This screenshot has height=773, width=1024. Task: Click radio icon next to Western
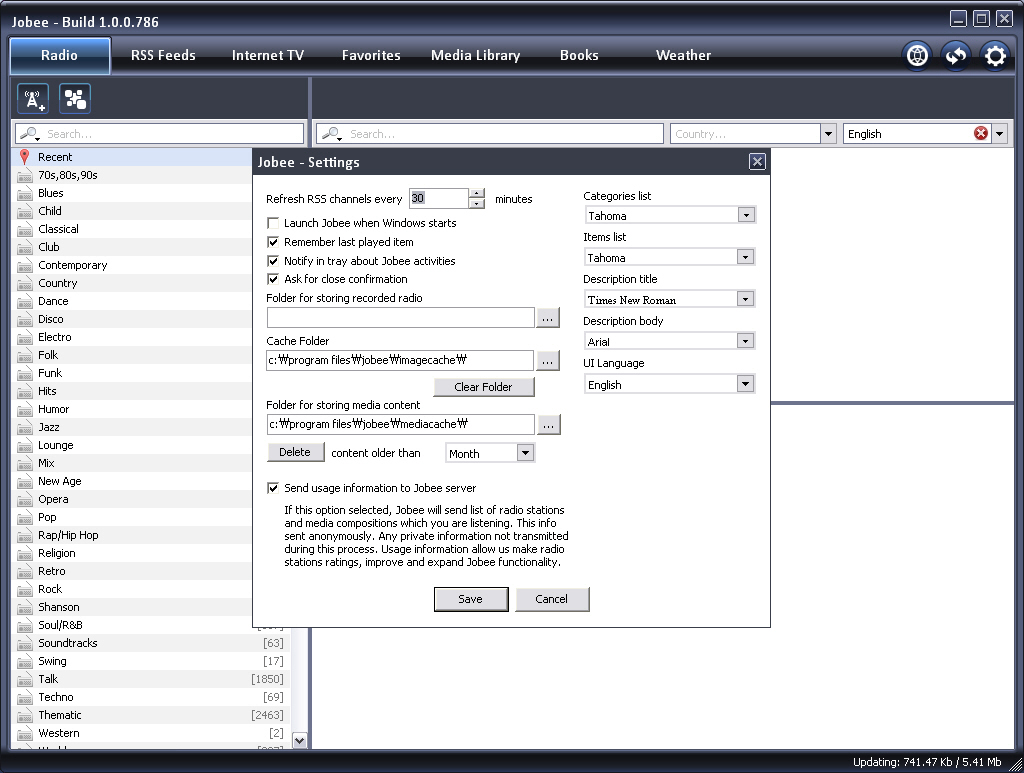[x=24, y=733]
